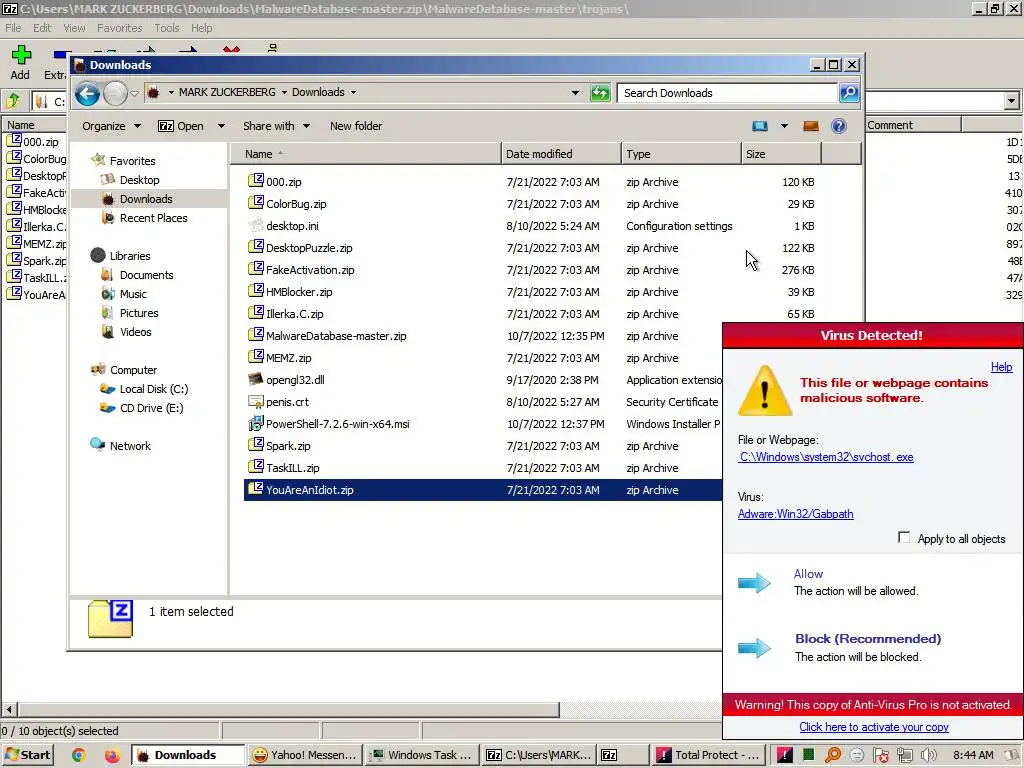
Task: Open the C:\Windows\system32\svchost.exe link
Action: pos(826,457)
